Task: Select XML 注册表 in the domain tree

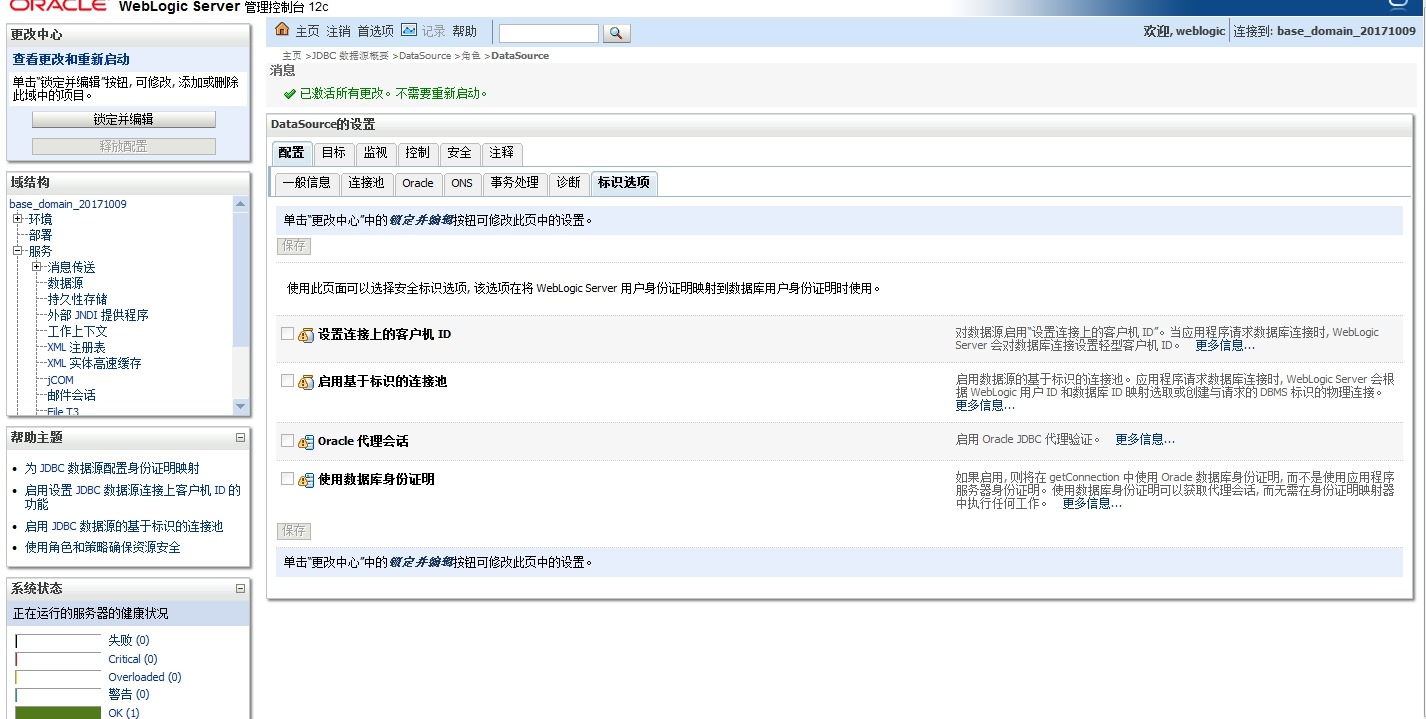Action: 76,347
